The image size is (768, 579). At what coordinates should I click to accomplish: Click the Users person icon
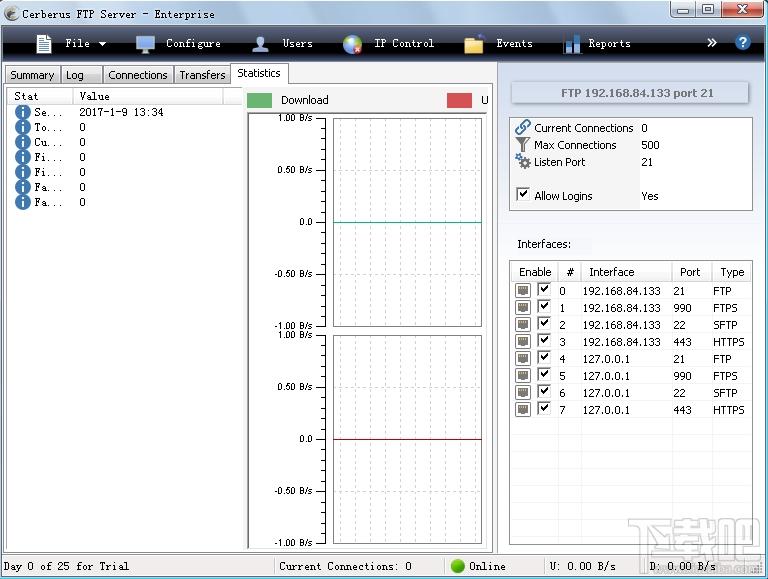coord(260,44)
